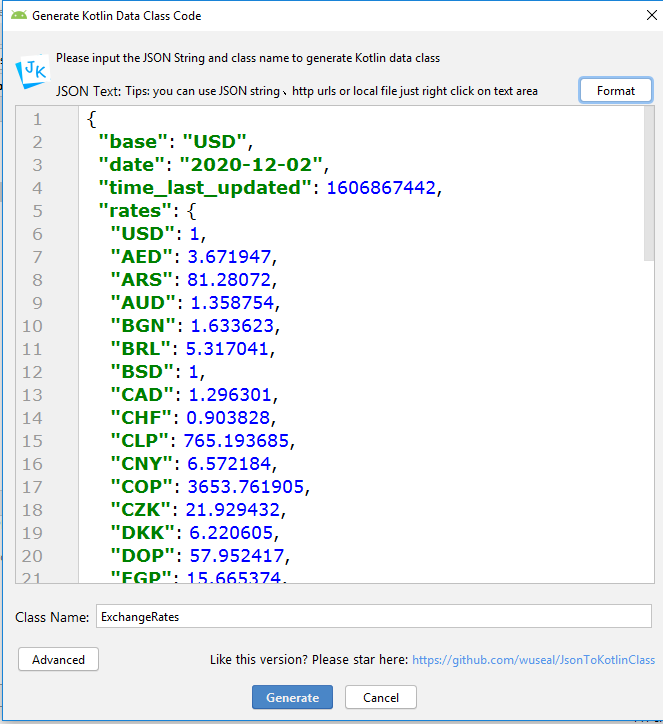Screen dimensions: 663x724
Task: Open the JsonToKotlinClass GitHub link
Action: pyautogui.click(x=533, y=660)
